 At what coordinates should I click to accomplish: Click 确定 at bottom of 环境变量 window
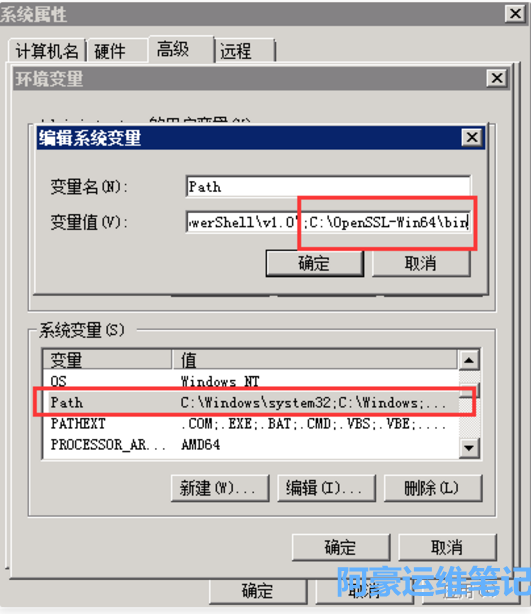point(341,547)
